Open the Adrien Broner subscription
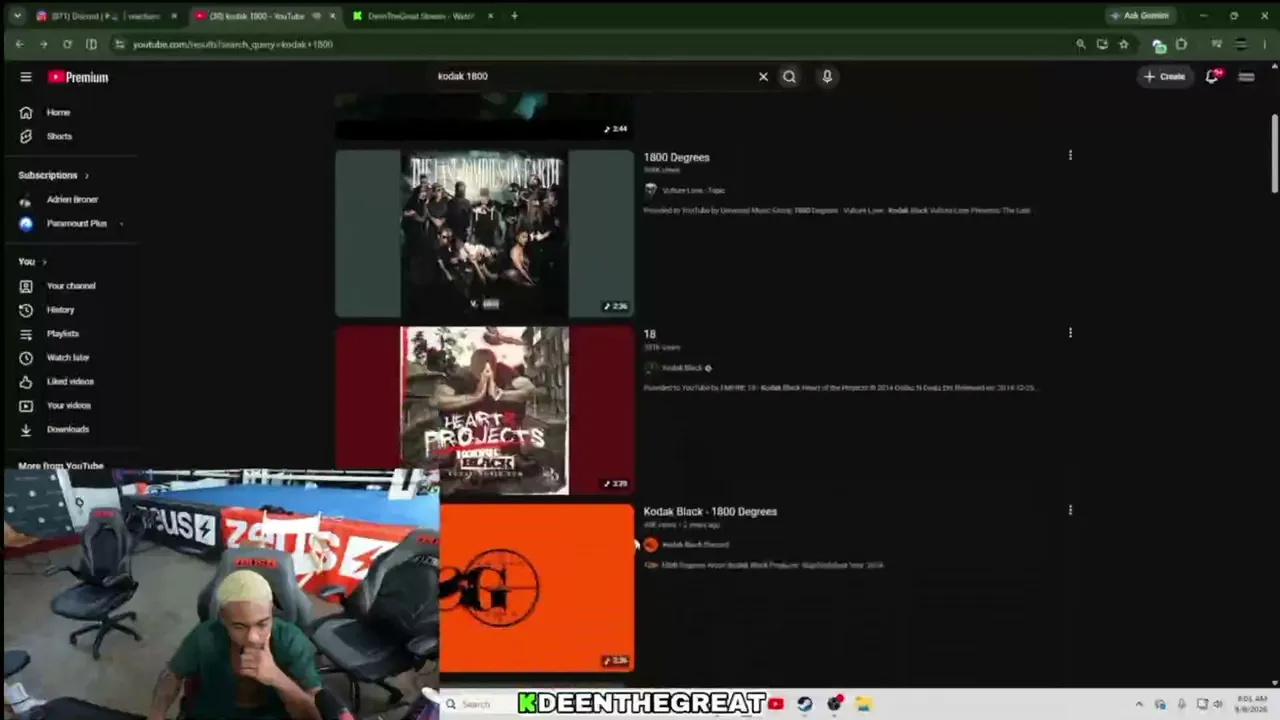 point(72,199)
